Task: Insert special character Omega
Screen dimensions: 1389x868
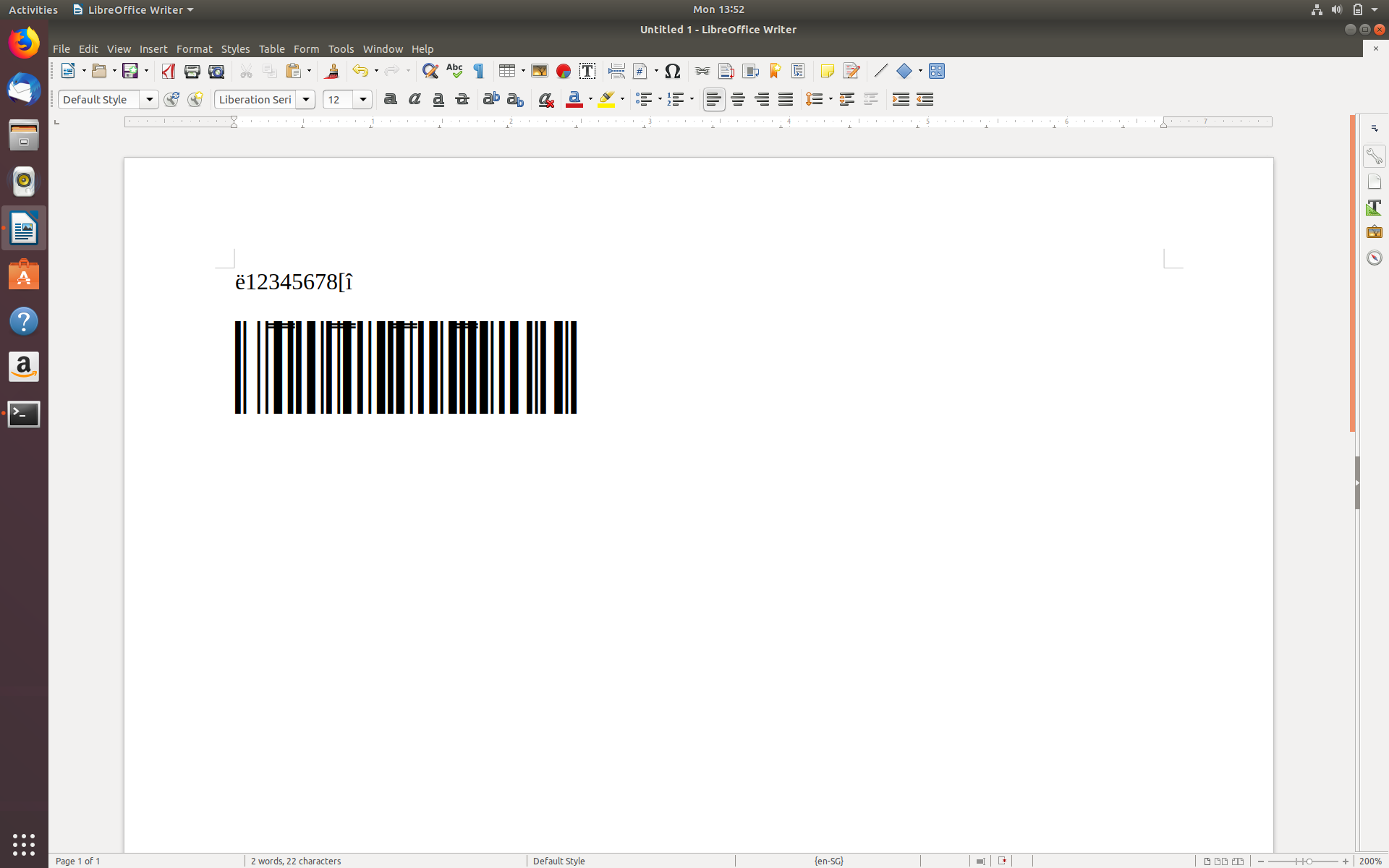Action: [x=673, y=71]
